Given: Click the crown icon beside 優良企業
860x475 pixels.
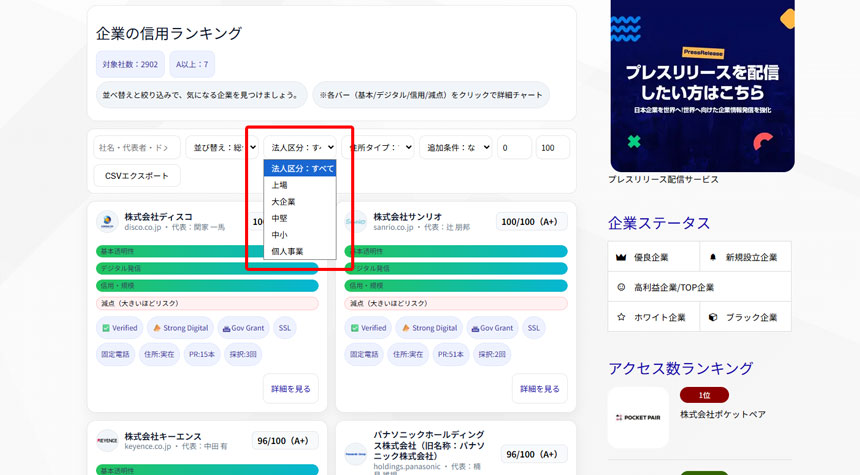Looking at the screenshot, I should [621, 257].
